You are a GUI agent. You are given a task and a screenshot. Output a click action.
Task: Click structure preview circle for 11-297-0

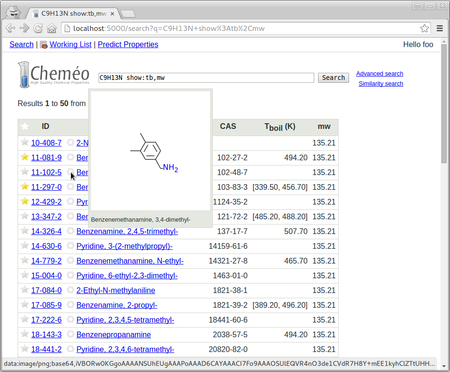pos(70,187)
